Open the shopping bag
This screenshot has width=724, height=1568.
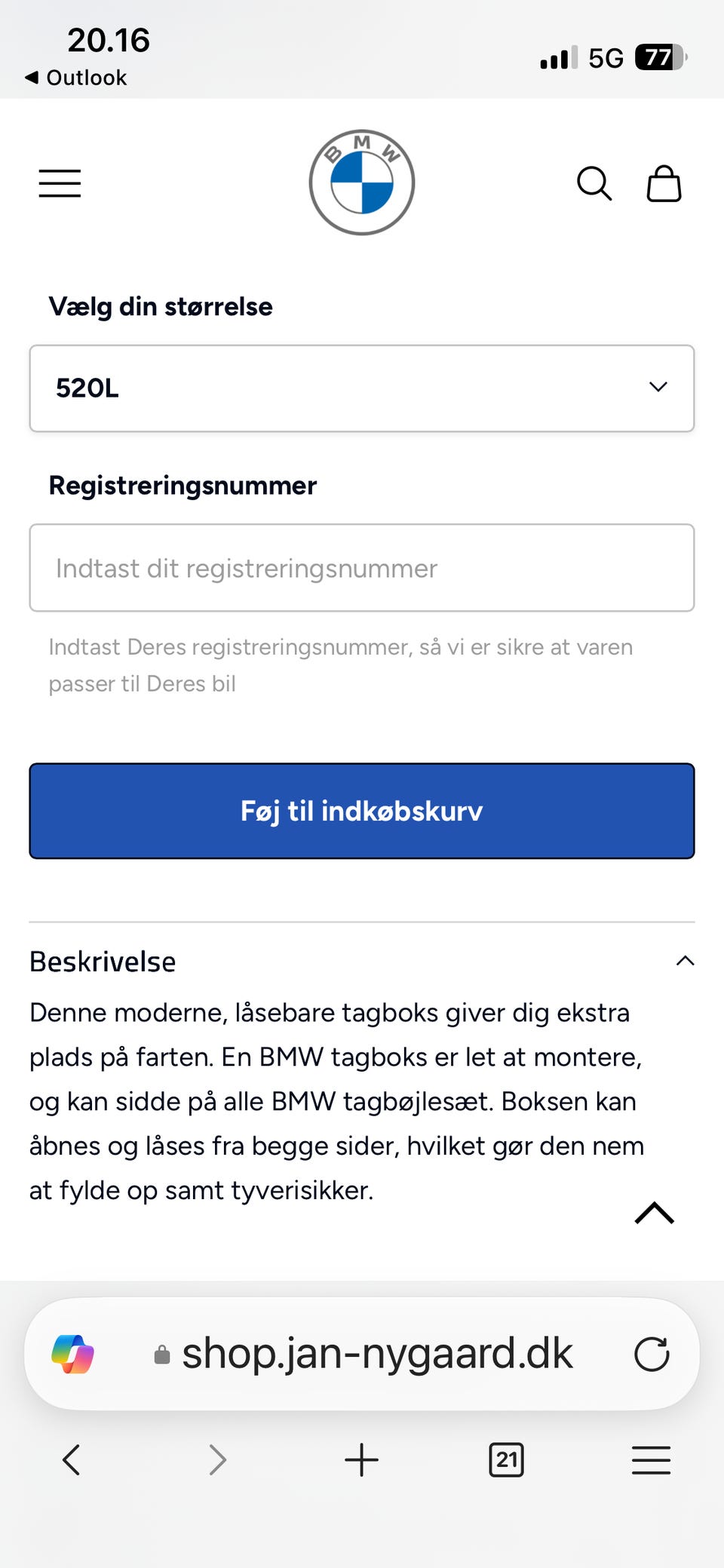click(664, 183)
